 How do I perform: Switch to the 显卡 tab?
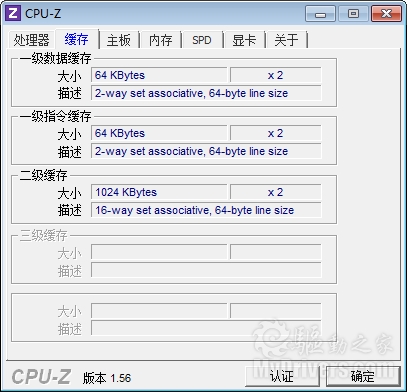tap(244, 40)
